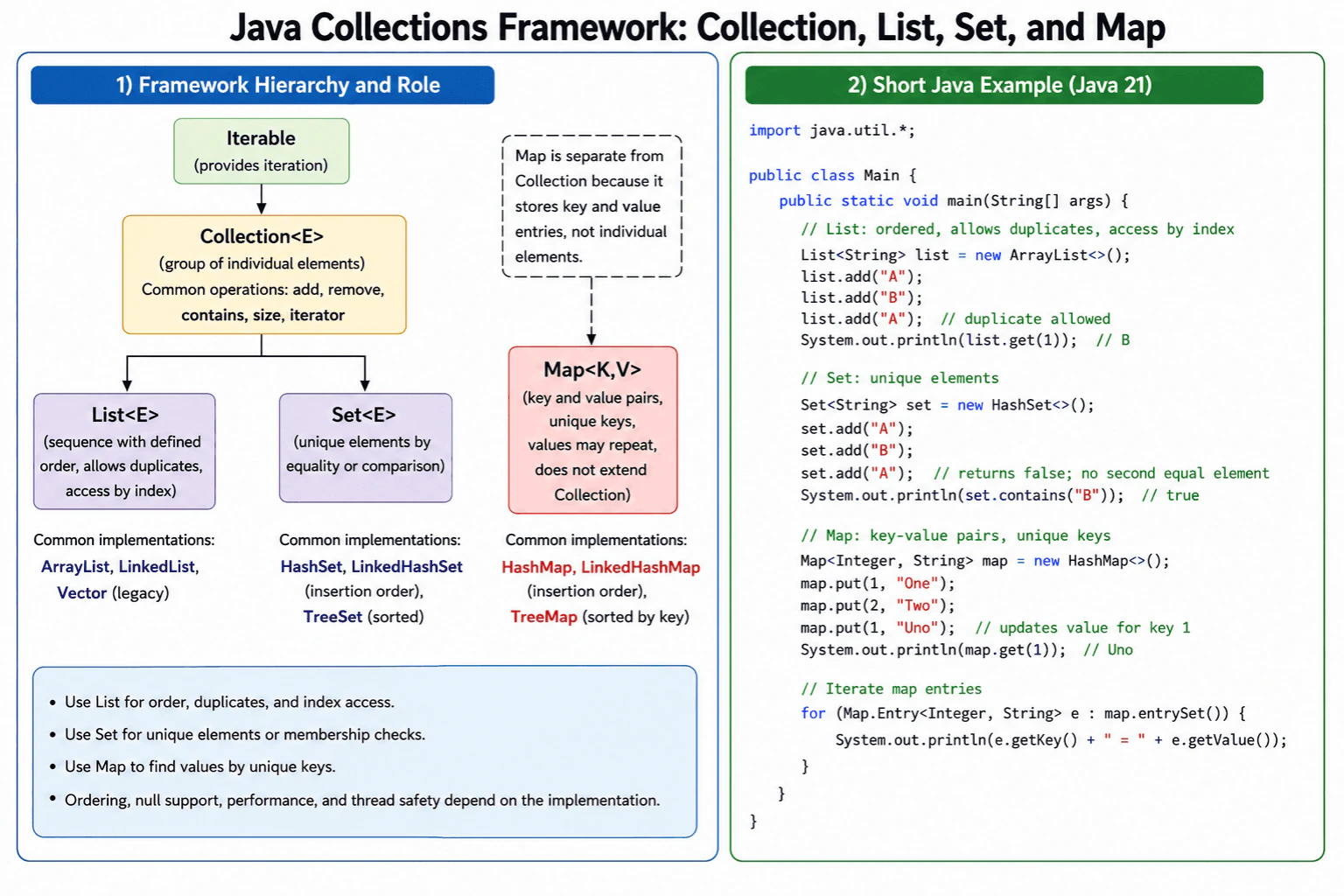Click 'TreeMap (sorted by key)' text
Viewport: 1344px width, 896px height.
pos(599,617)
